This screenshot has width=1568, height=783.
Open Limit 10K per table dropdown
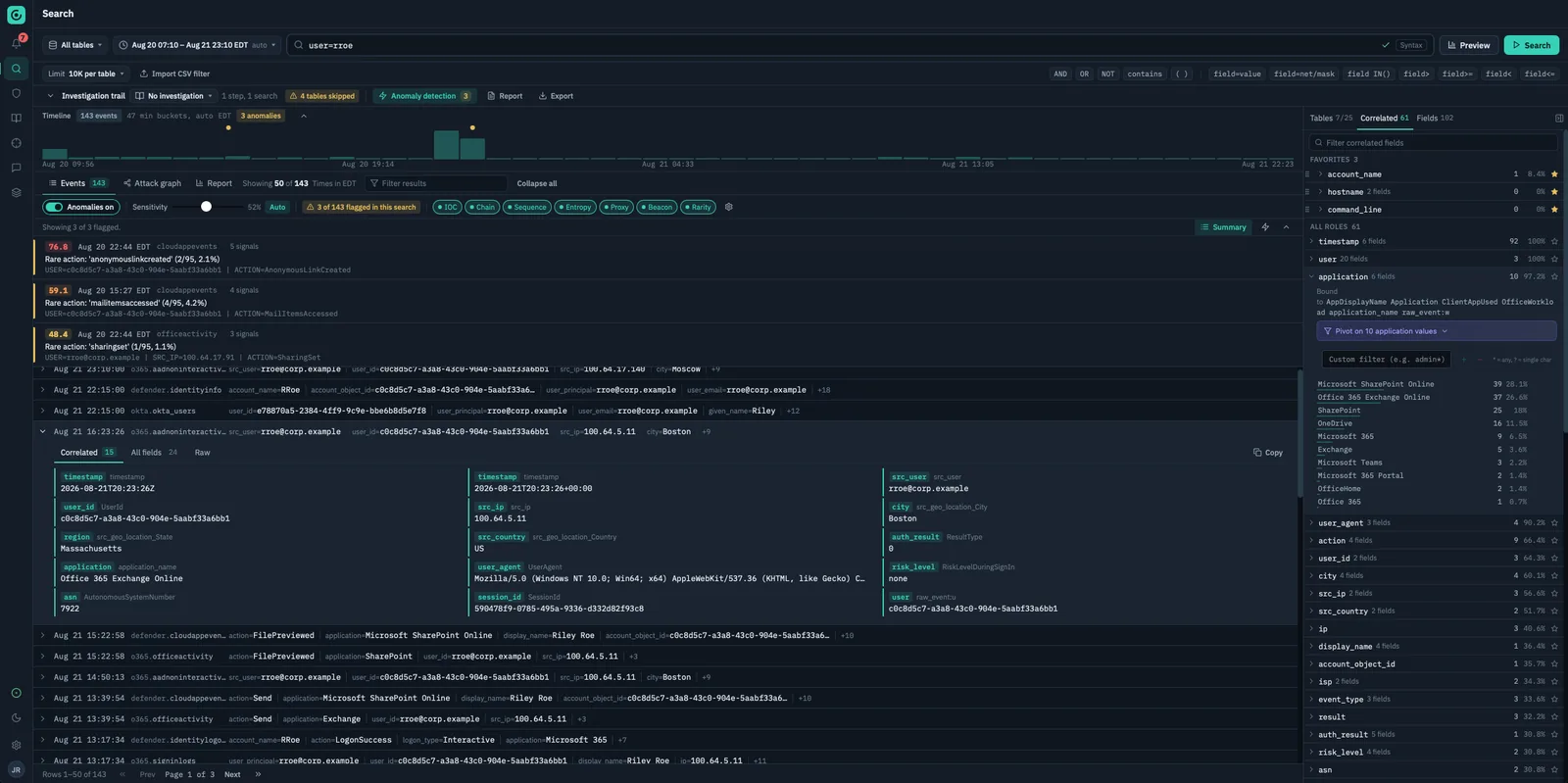pos(86,73)
